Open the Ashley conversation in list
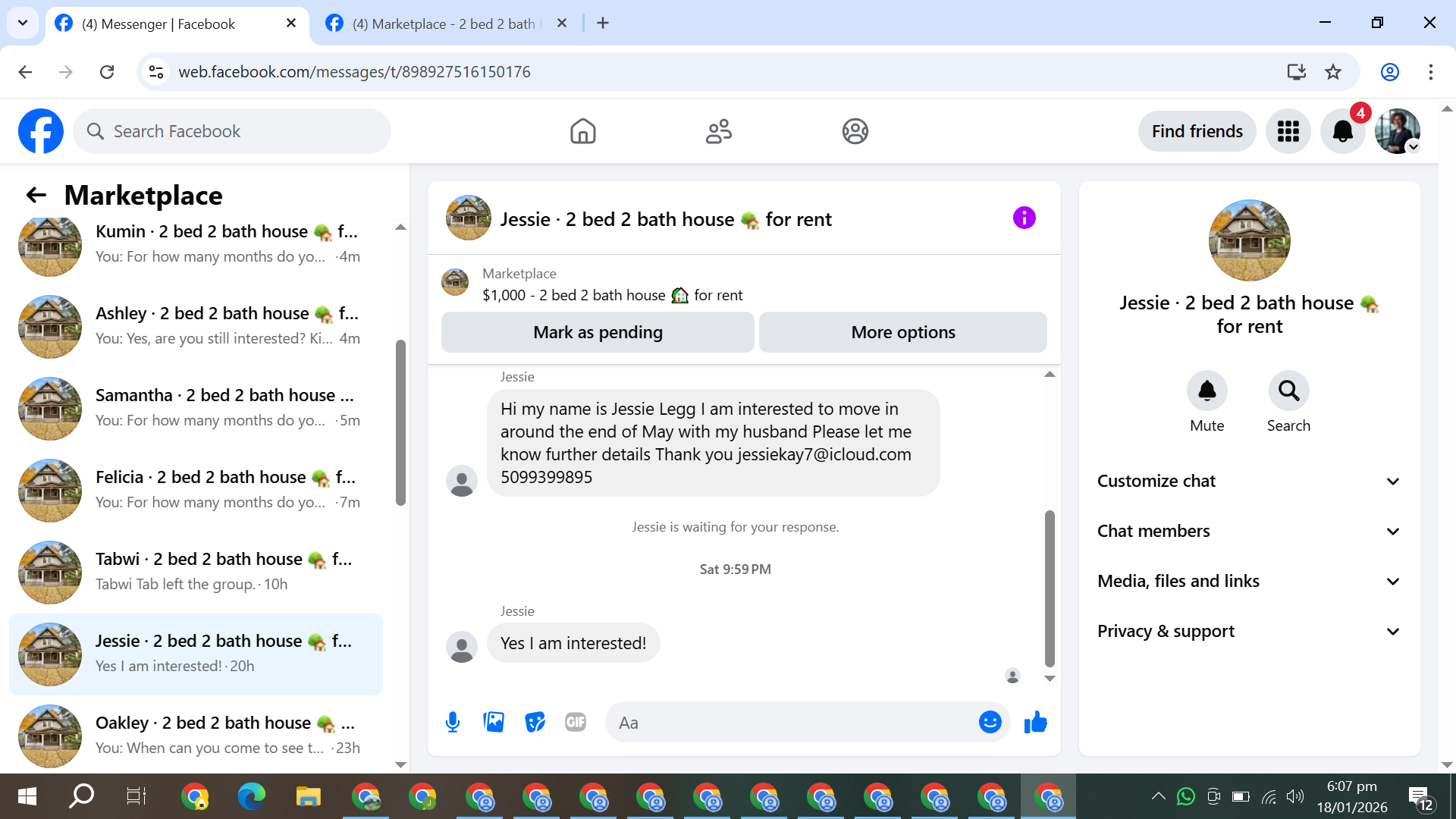Screen dimensions: 1456x819 pos(197,326)
